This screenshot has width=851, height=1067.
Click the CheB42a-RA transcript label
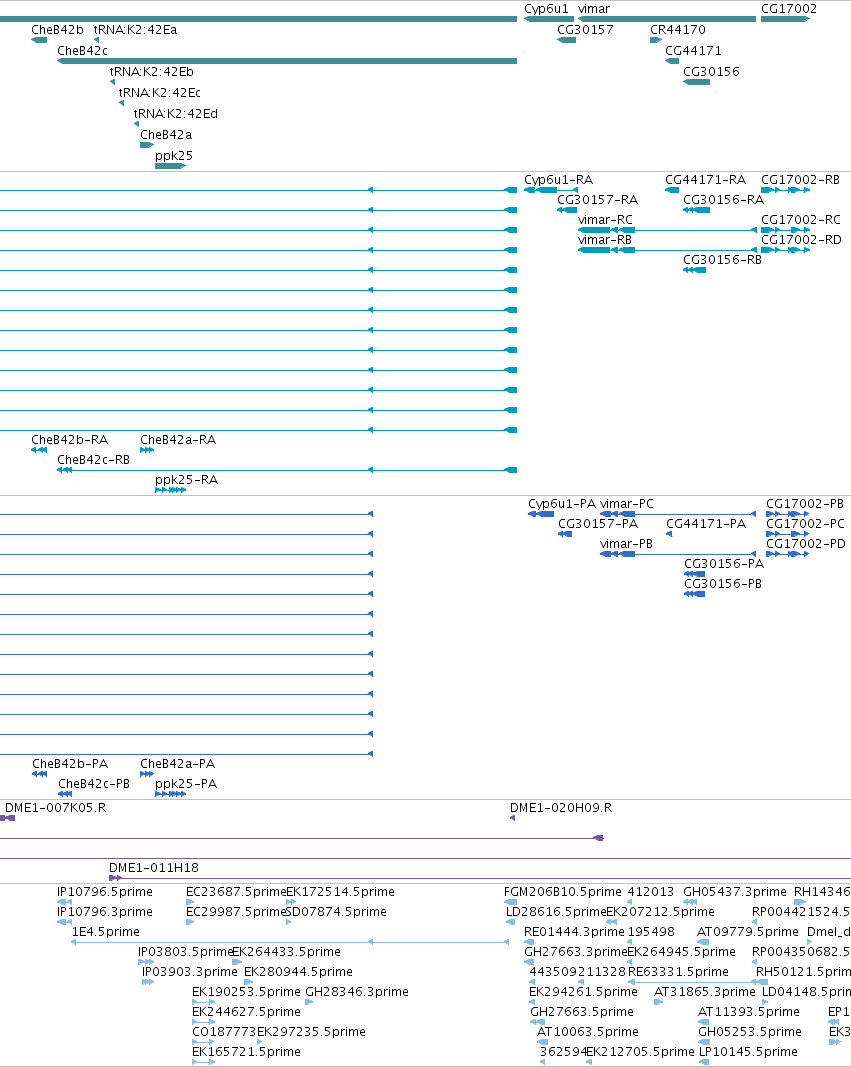(x=178, y=440)
